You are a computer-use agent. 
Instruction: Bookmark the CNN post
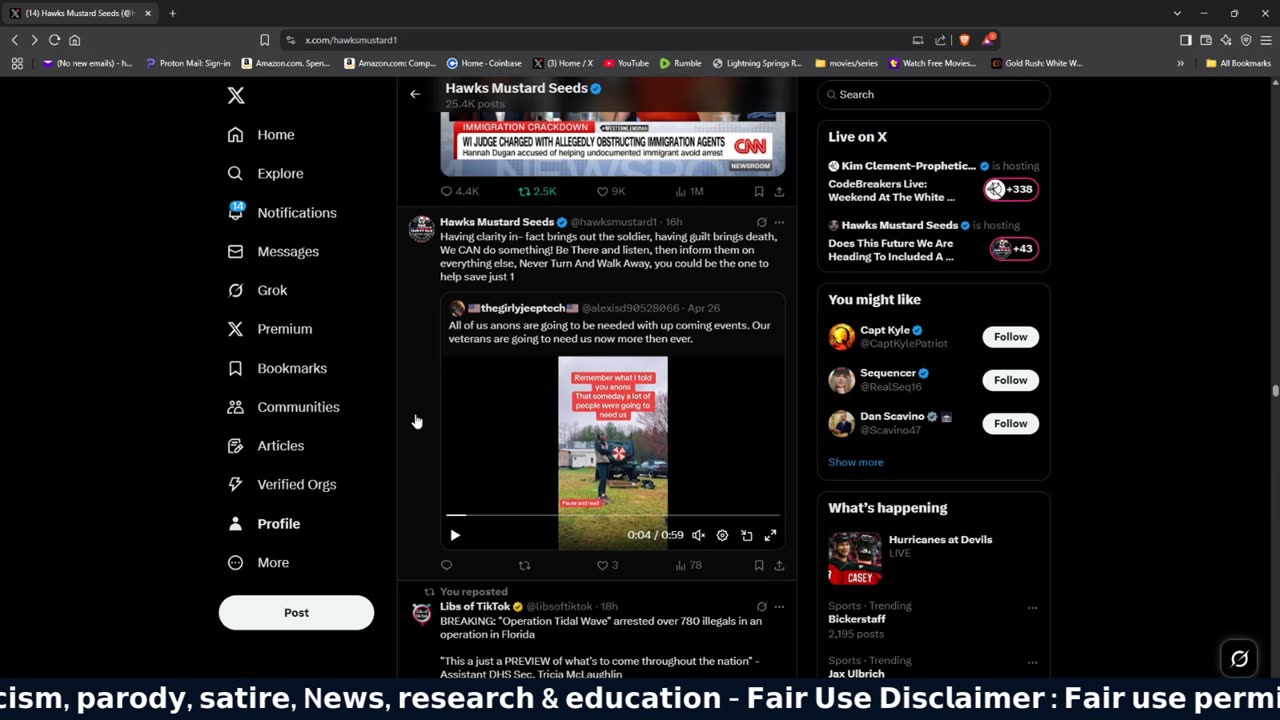pyautogui.click(x=759, y=191)
